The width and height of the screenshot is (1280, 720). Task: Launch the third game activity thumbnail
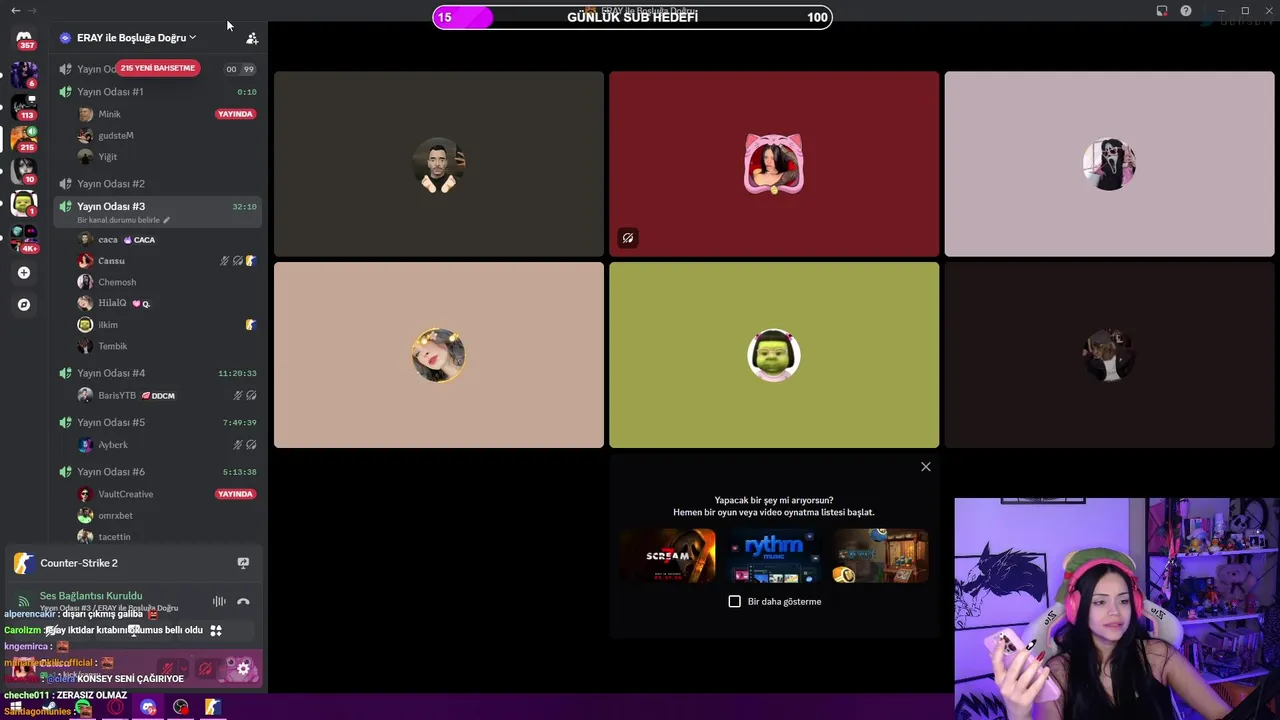pyautogui.click(x=880, y=555)
